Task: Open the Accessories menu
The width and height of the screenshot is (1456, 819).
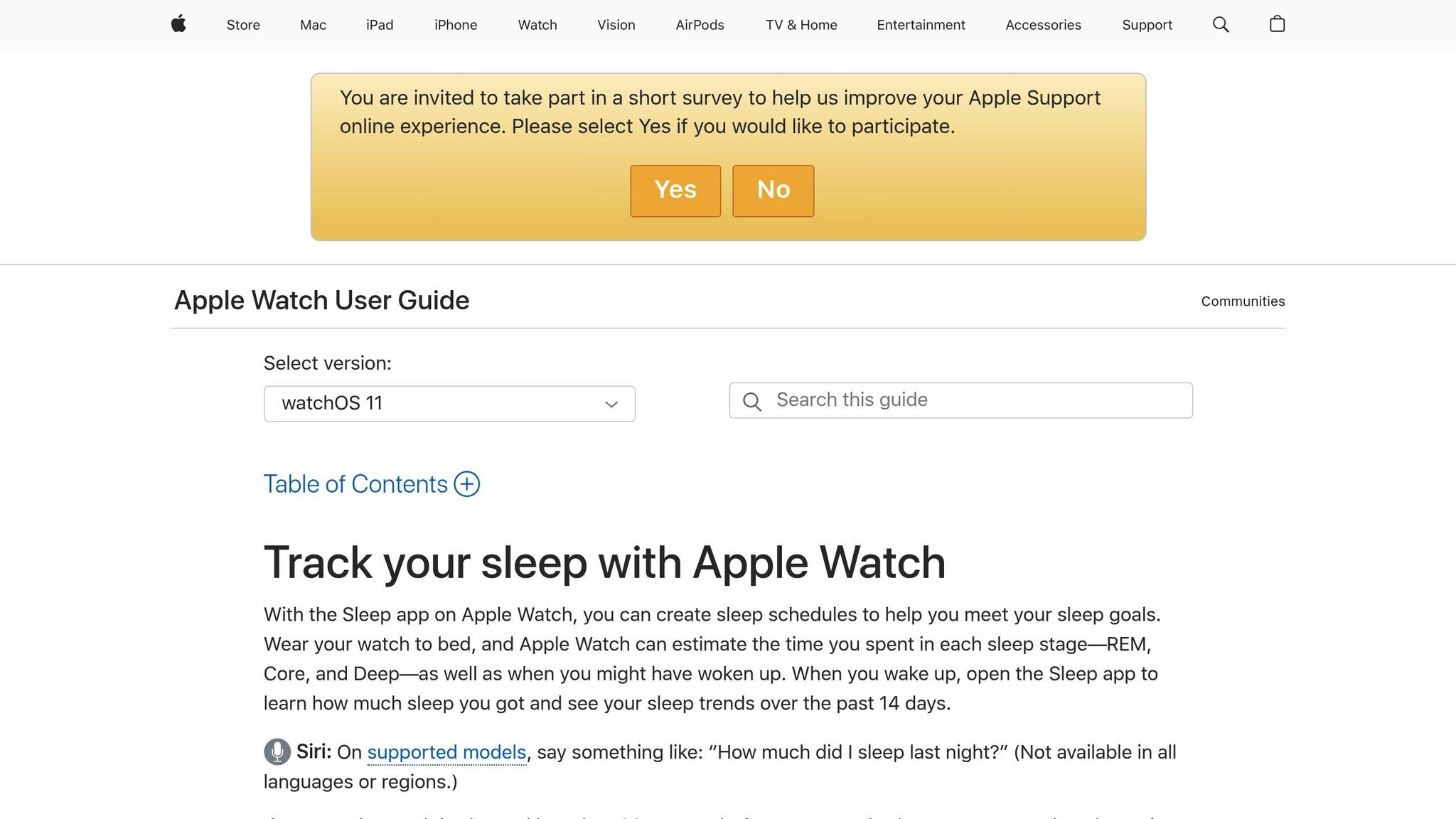Action: click(x=1043, y=25)
